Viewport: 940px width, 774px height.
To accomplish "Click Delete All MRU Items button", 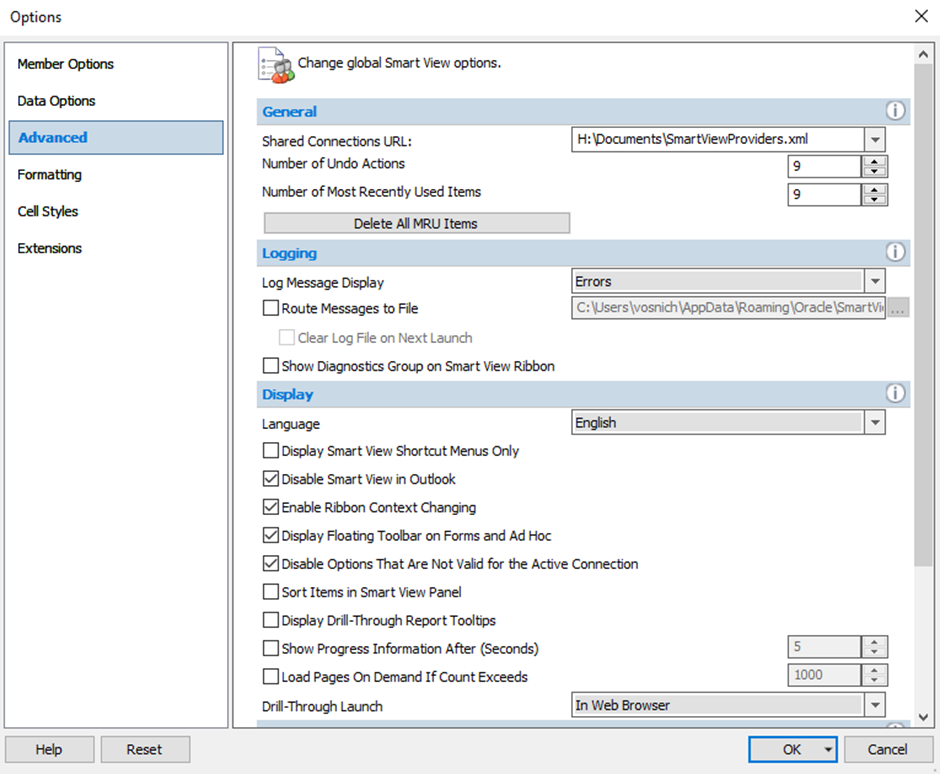I will tap(416, 223).
